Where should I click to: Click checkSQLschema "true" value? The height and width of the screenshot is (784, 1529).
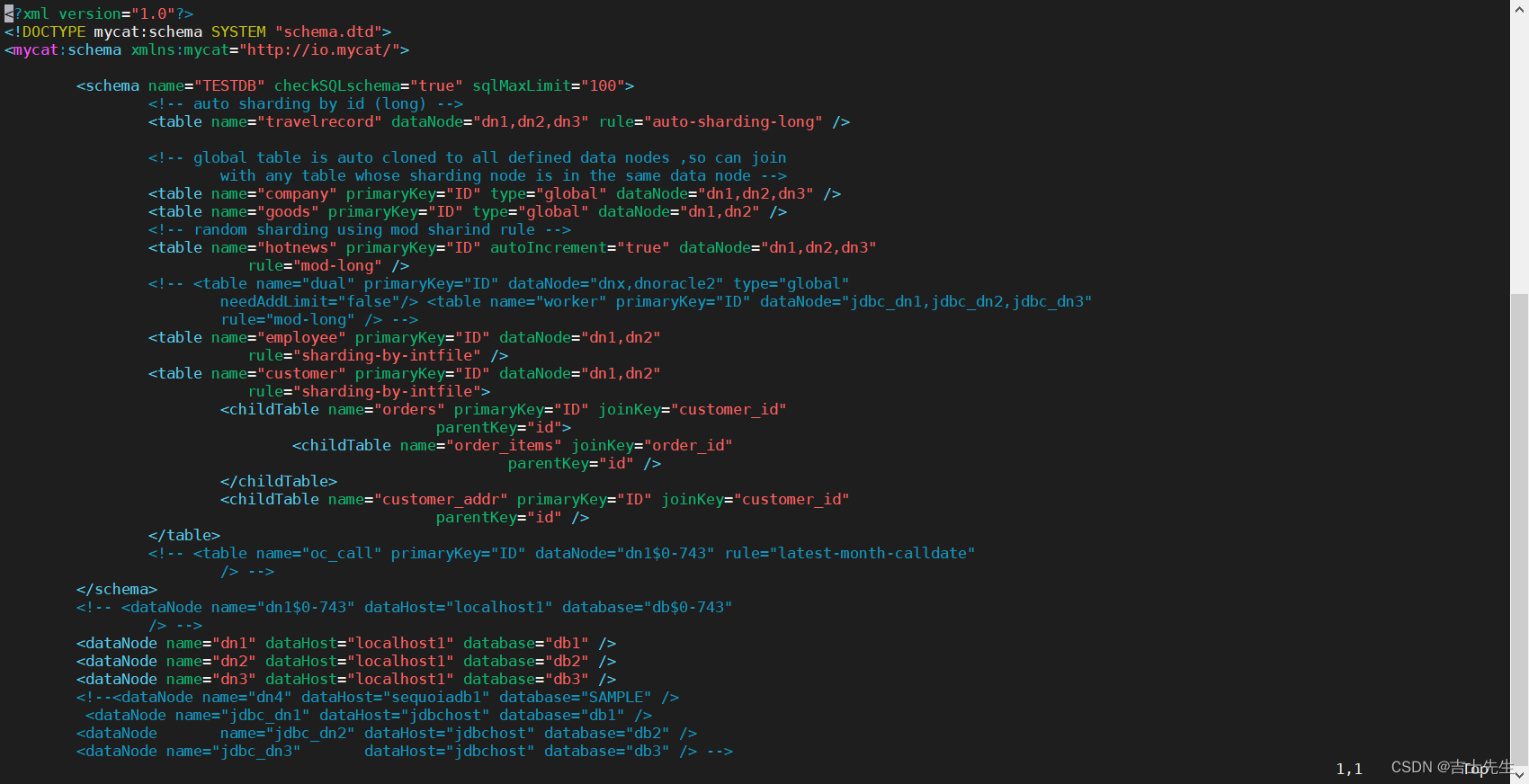436,85
